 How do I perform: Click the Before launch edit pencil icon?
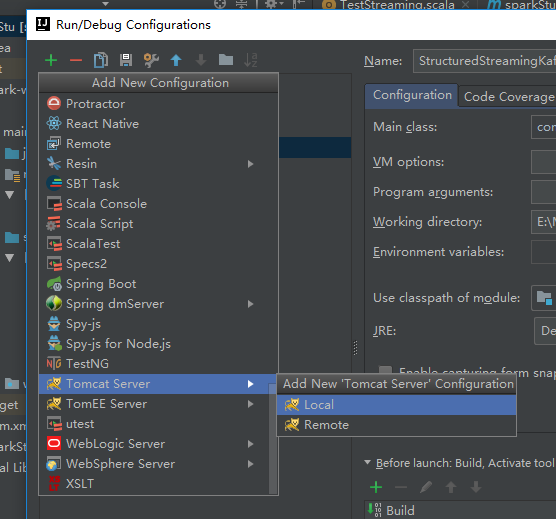426,487
